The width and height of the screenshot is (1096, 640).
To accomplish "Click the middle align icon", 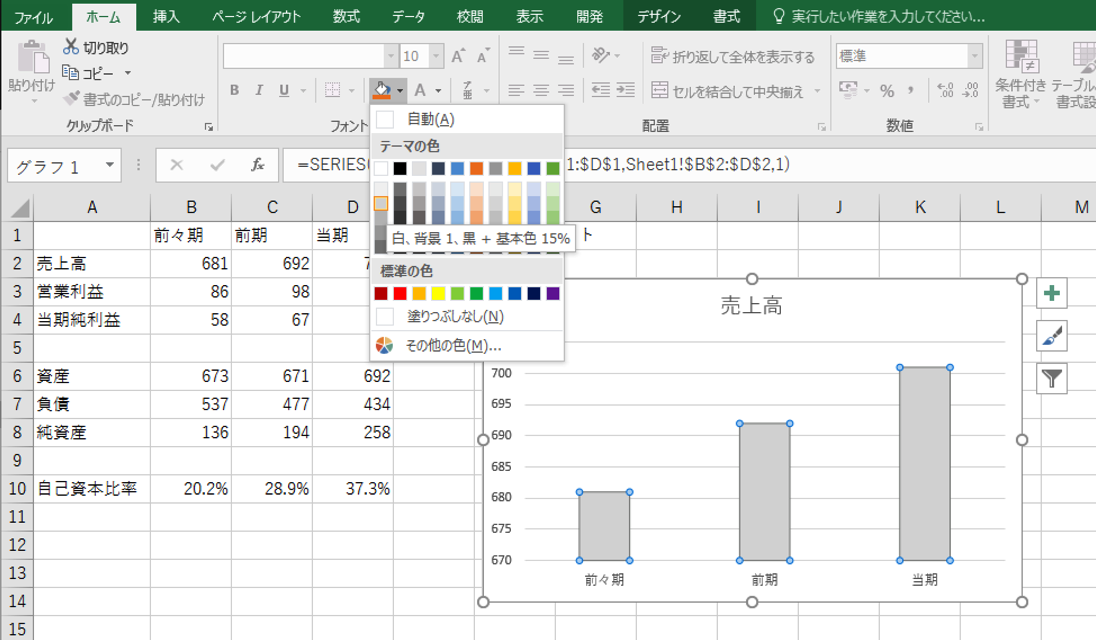I will [541, 55].
